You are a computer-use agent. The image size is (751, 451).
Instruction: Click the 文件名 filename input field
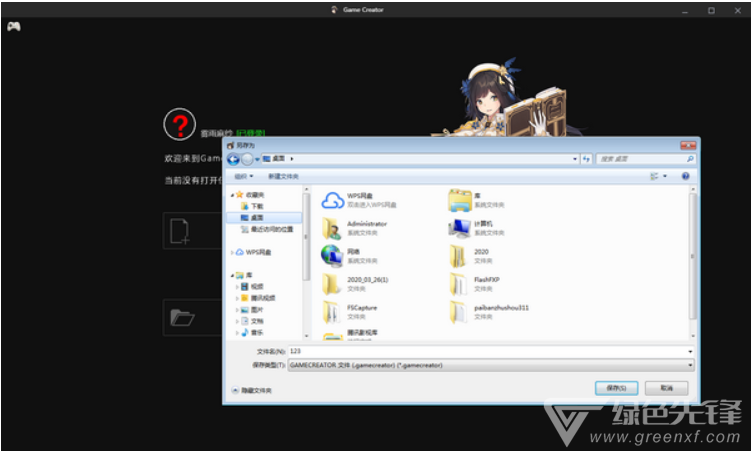pyautogui.click(x=488, y=352)
